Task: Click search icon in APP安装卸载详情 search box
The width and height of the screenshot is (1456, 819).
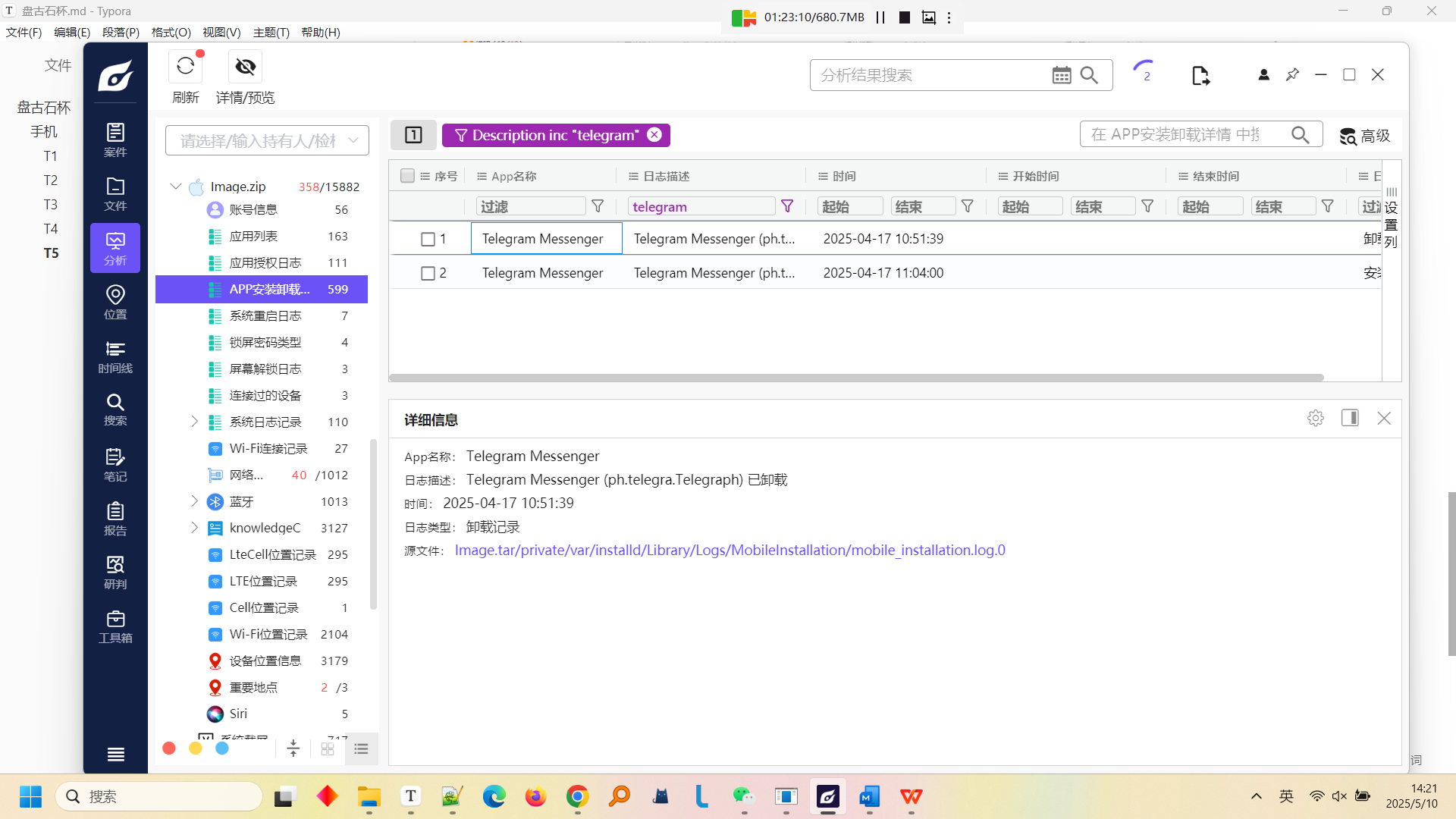Action: click(x=1300, y=135)
